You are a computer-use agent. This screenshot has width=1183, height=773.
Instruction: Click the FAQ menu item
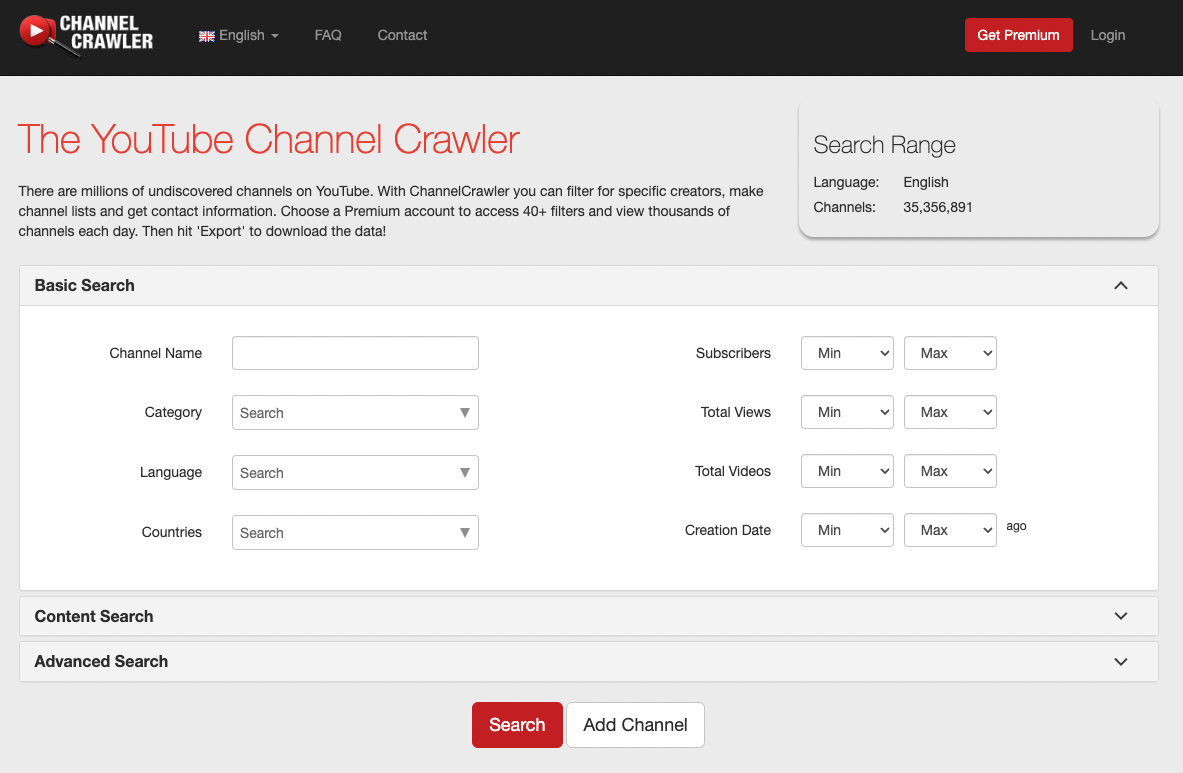(x=328, y=35)
